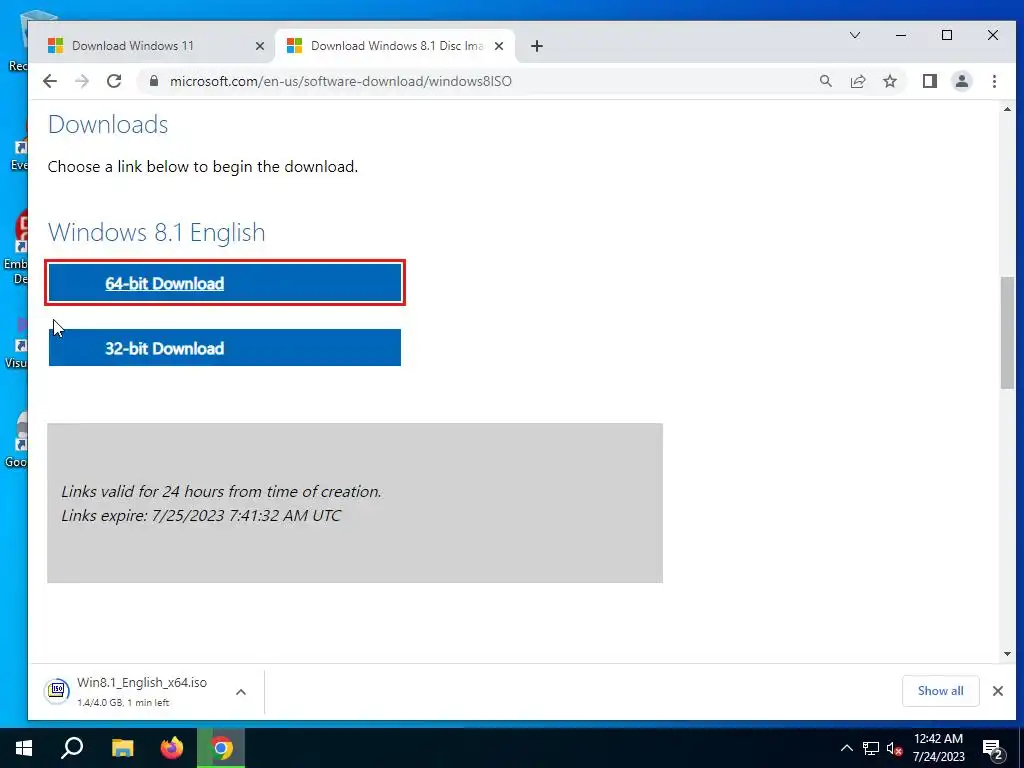Screen dimensions: 1024x768
Task: Click the forward navigation arrow
Action: (x=82, y=81)
